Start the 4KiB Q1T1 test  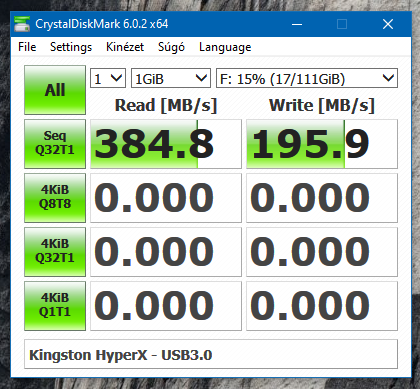pos(55,306)
